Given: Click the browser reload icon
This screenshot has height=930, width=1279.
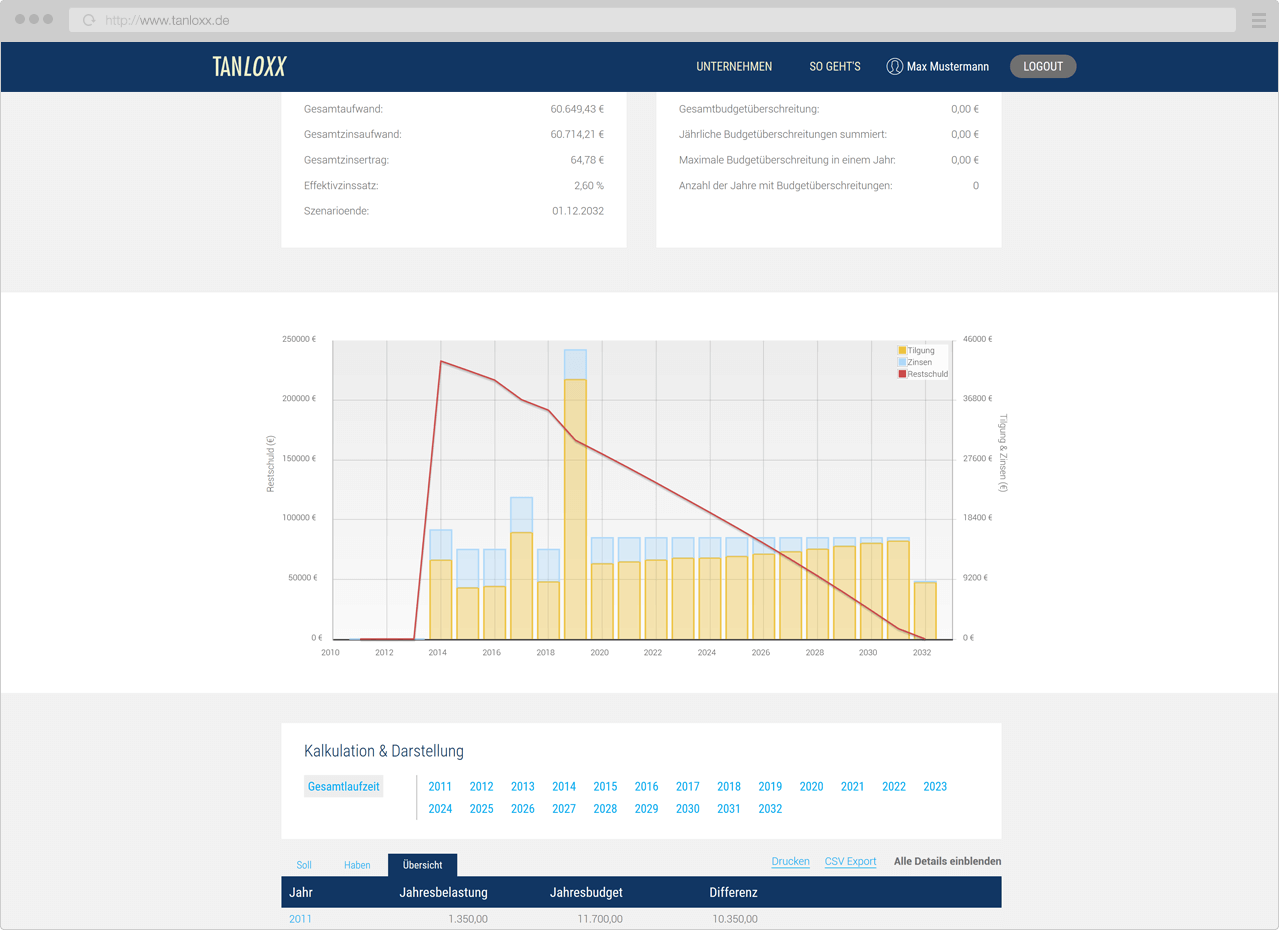Looking at the screenshot, I should [x=88, y=20].
